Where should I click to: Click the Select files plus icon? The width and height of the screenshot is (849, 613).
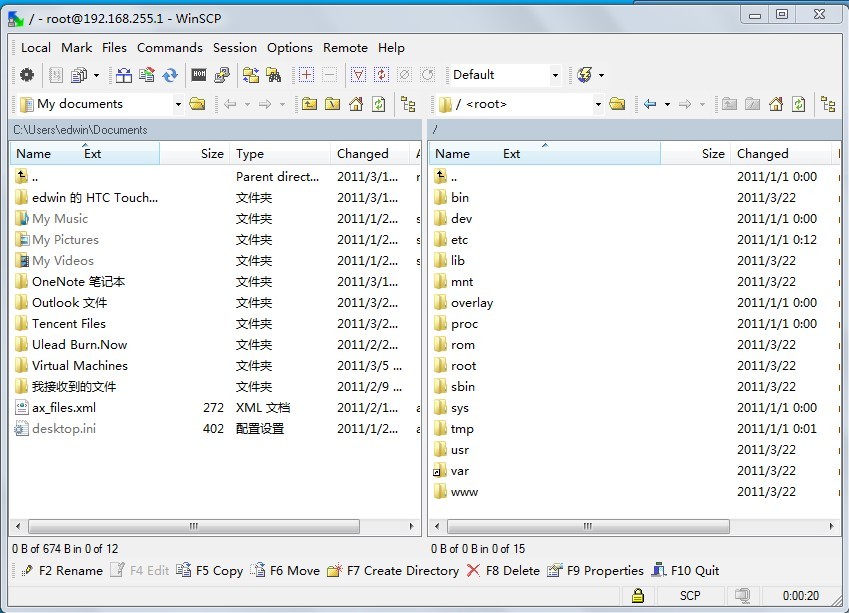click(306, 75)
